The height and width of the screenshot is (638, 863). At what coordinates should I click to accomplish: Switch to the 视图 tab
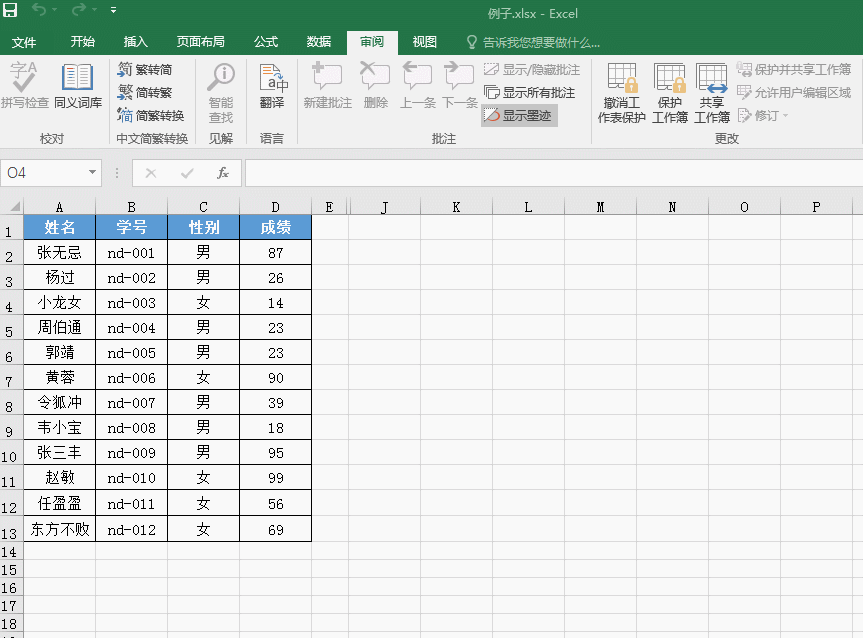coord(424,42)
